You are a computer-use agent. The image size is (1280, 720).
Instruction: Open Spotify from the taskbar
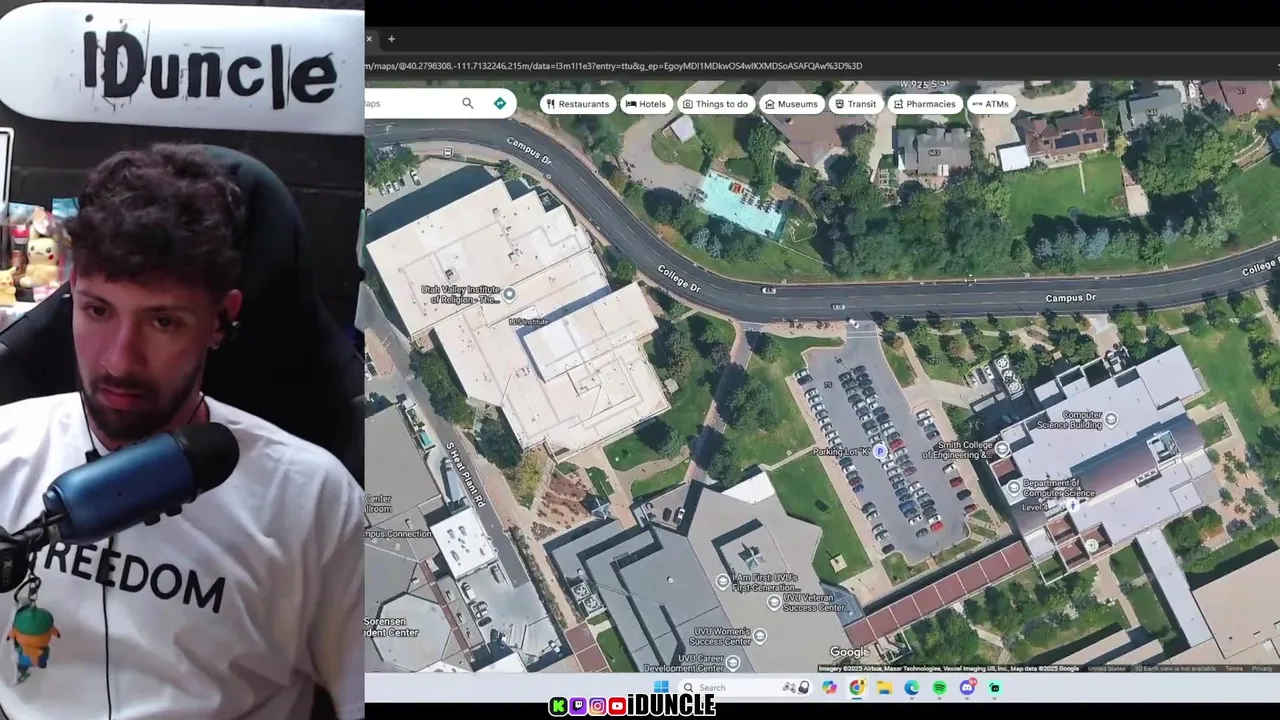pyautogui.click(x=939, y=687)
